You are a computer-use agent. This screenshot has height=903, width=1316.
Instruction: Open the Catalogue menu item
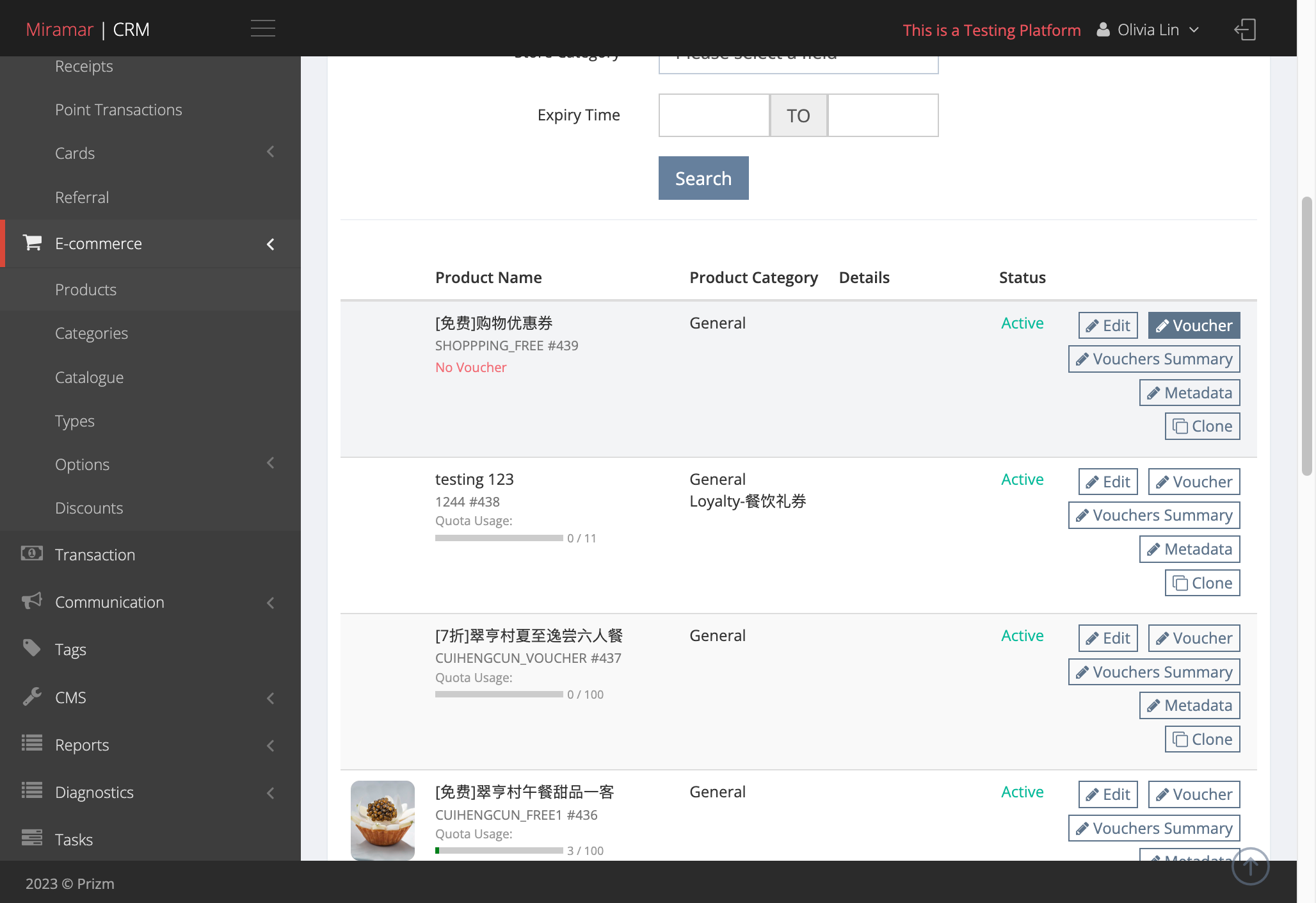[150, 377]
